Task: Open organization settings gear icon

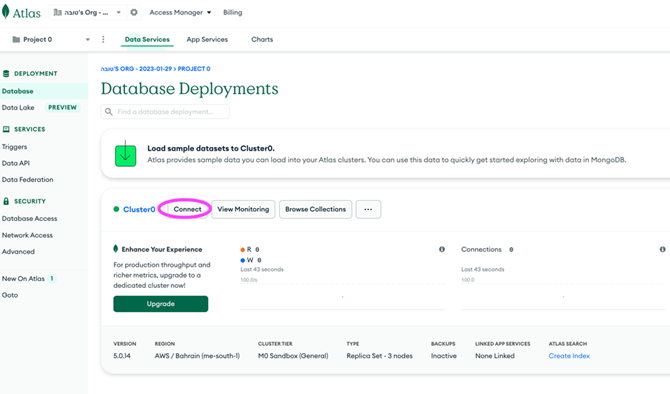Action: (x=134, y=12)
